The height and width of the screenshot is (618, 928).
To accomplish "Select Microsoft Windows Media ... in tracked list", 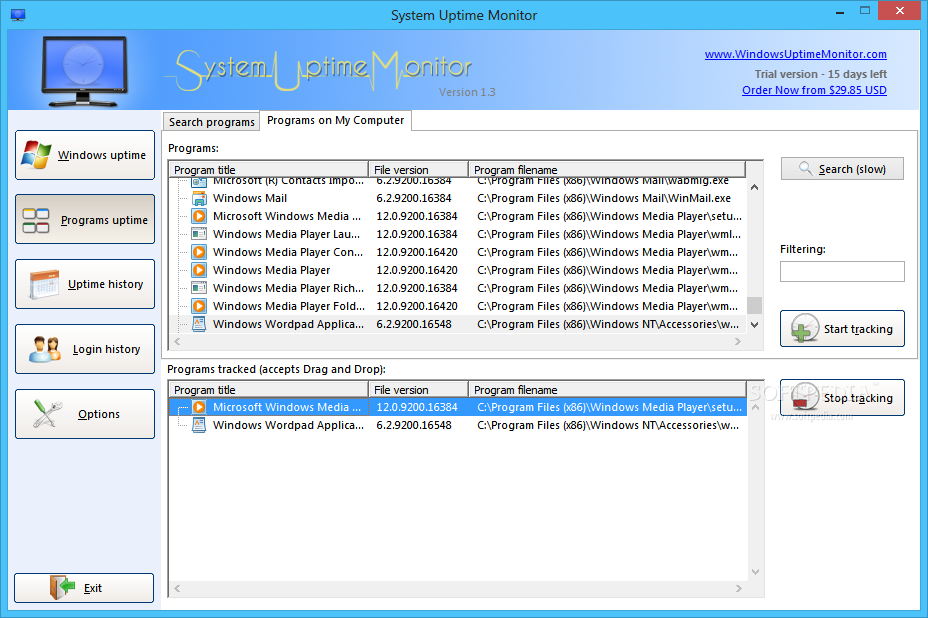I will click(x=458, y=407).
